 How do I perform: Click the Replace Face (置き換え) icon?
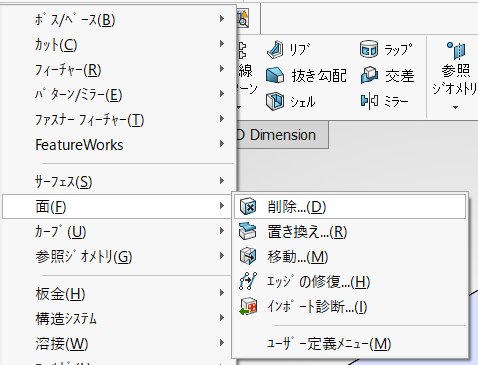pyautogui.click(x=248, y=231)
